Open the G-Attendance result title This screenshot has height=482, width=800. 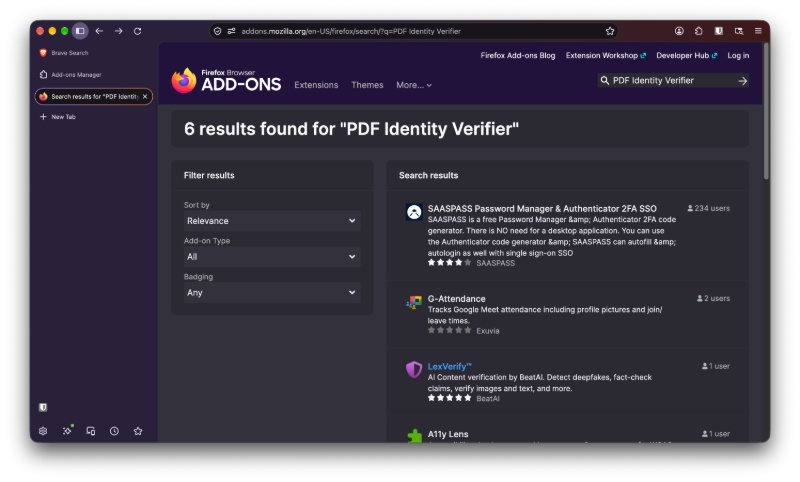click(456, 299)
